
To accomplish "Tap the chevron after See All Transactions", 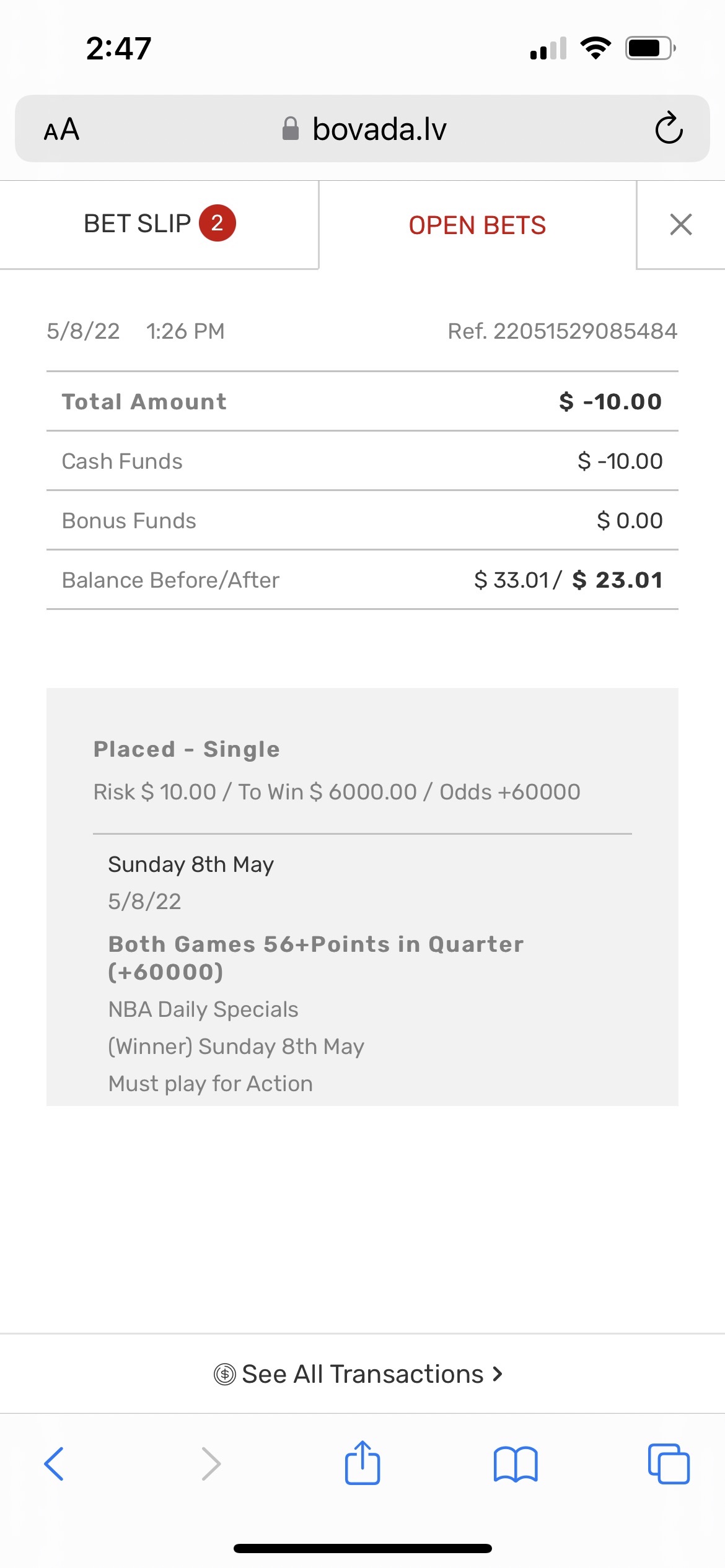I will 497,1374.
